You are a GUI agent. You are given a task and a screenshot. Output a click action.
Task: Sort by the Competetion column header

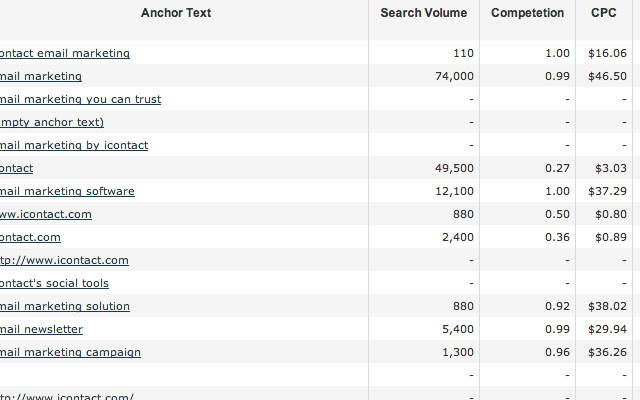point(527,13)
